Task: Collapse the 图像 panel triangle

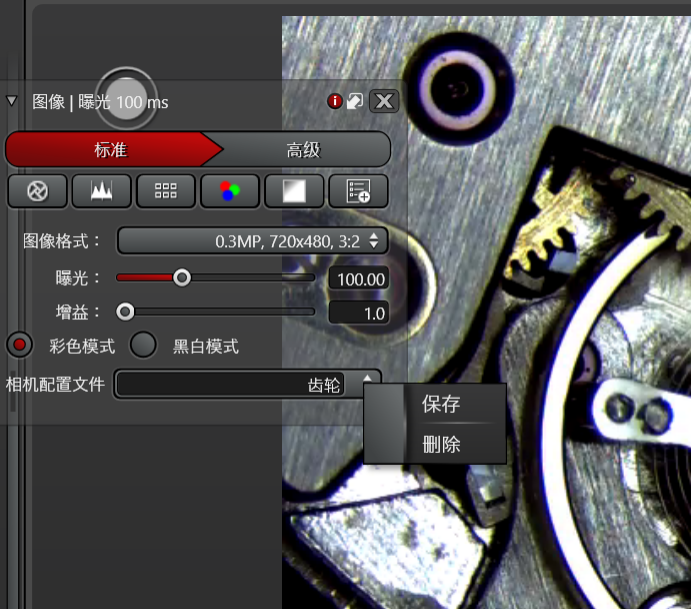Action: (x=12, y=101)
